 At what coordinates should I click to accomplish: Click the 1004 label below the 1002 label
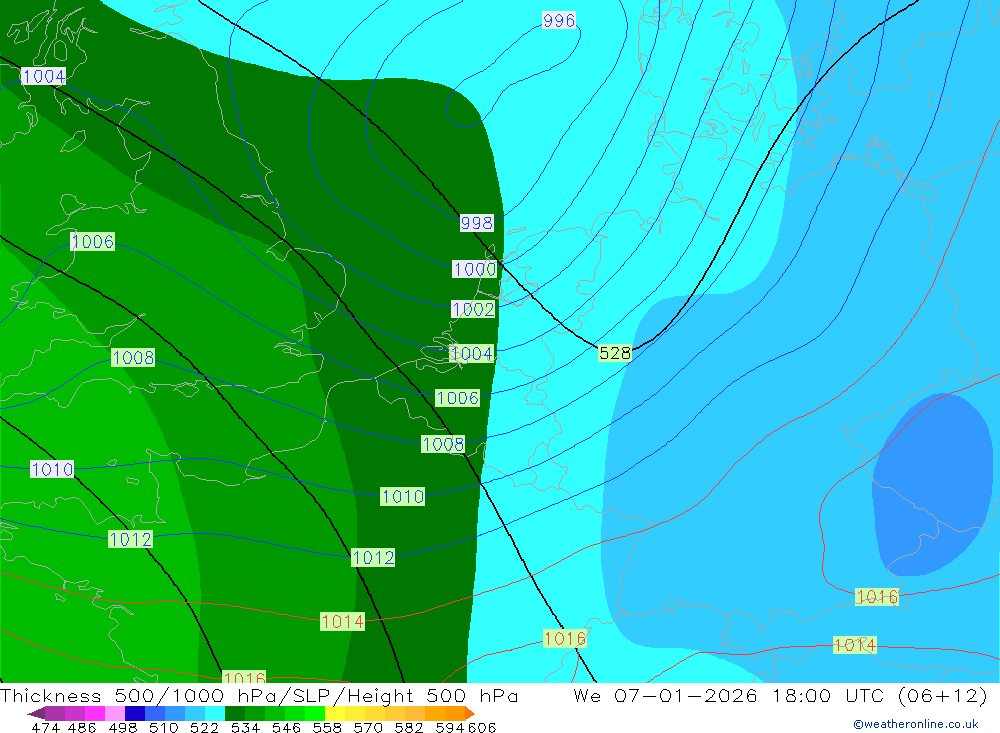[471, 353]
